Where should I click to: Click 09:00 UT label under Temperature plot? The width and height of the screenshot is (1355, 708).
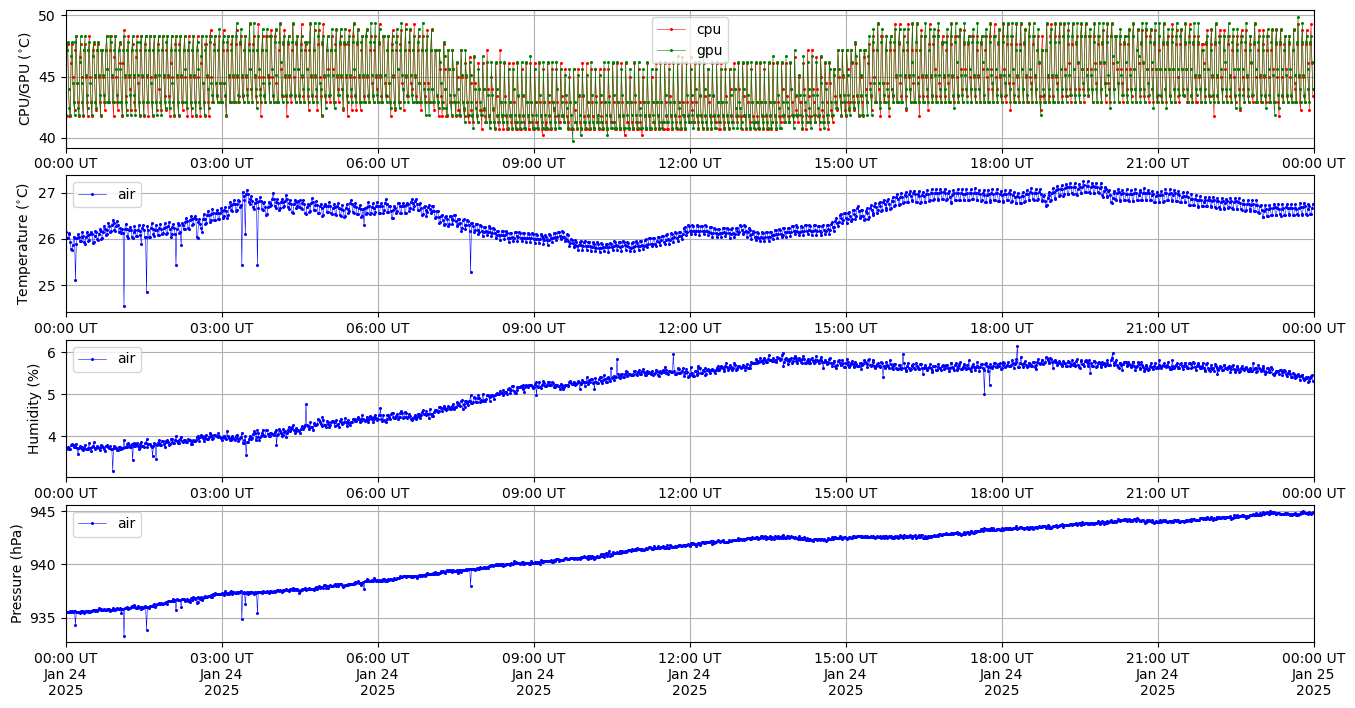(x=534, y=328)
